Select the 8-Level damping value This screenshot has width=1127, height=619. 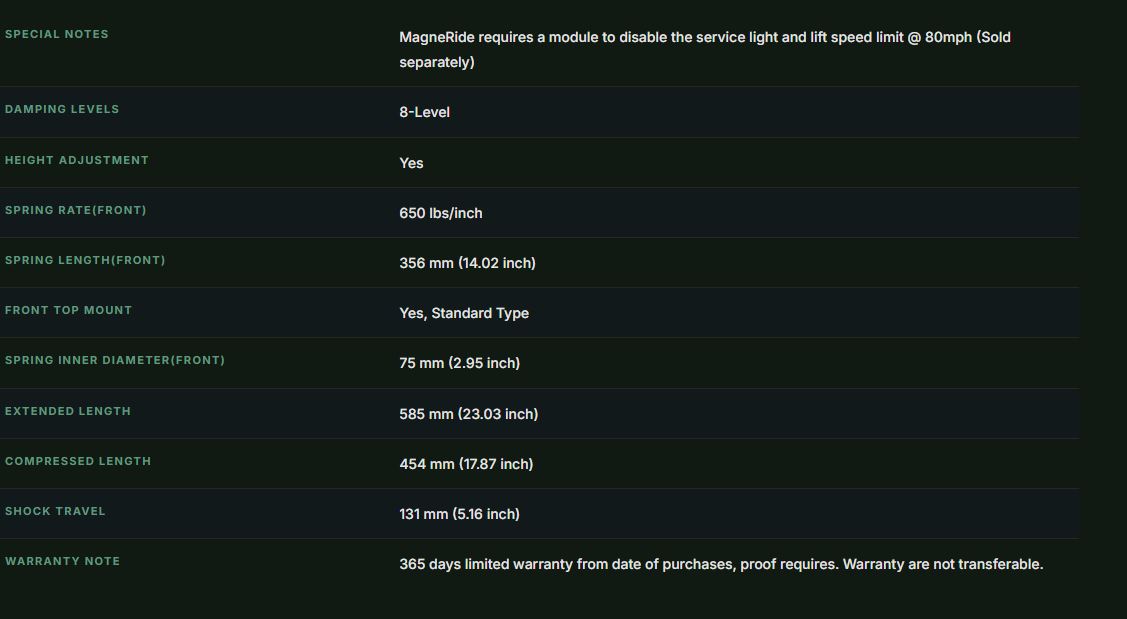click(x=424, y=112)
